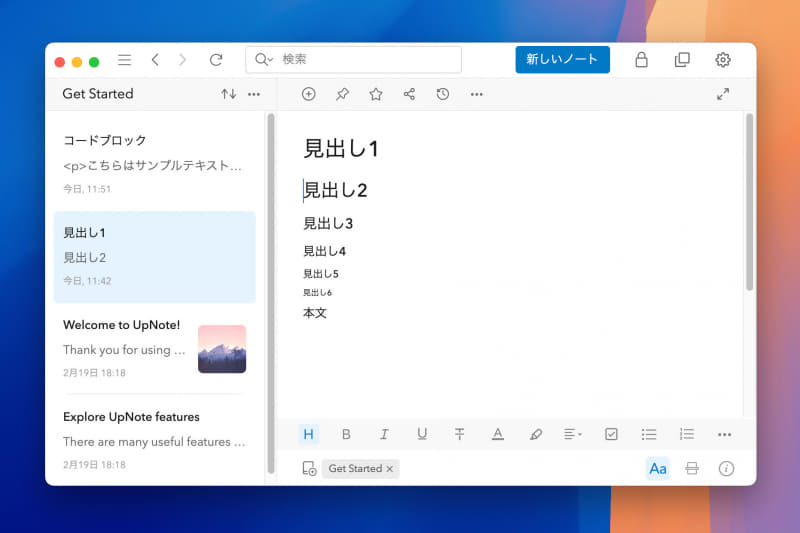Open the text alignment dropdown
This screenshot has height=533, width=800.
(x=572, y=434)
